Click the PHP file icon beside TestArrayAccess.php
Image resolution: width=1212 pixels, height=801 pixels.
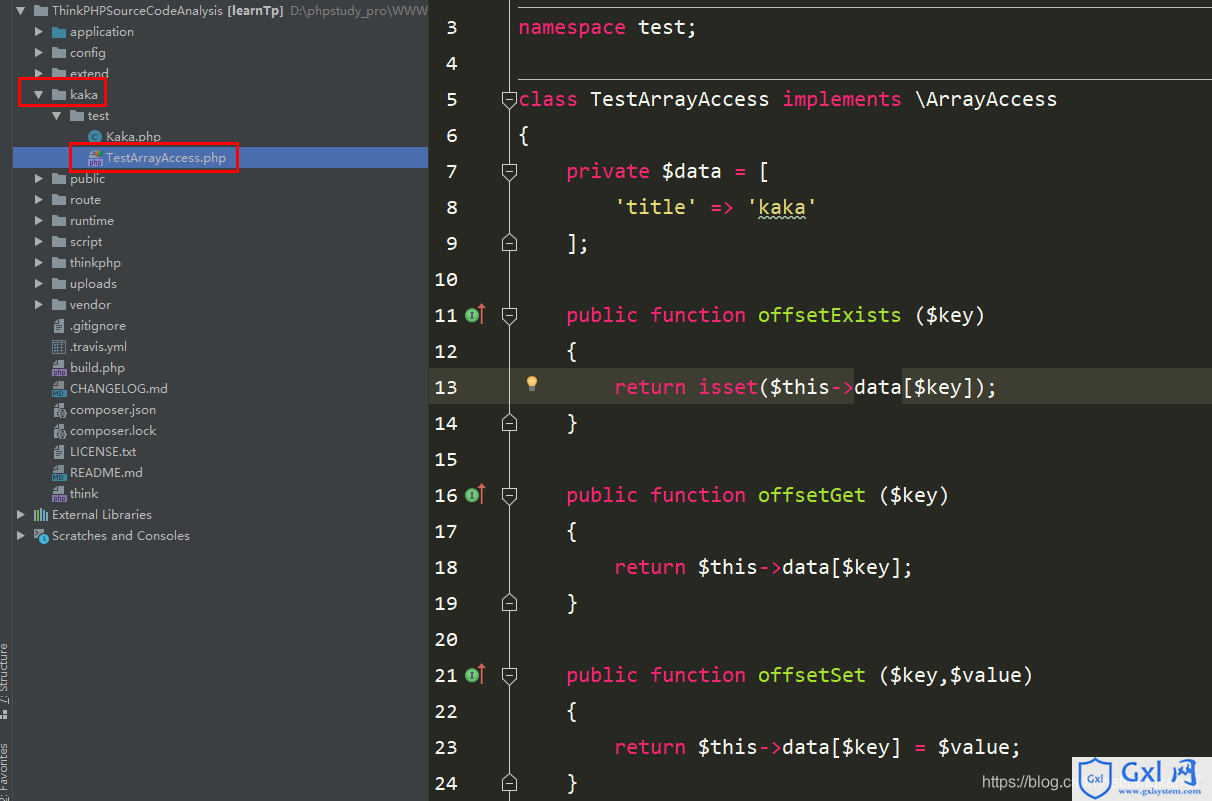click(x=95, y=158)
